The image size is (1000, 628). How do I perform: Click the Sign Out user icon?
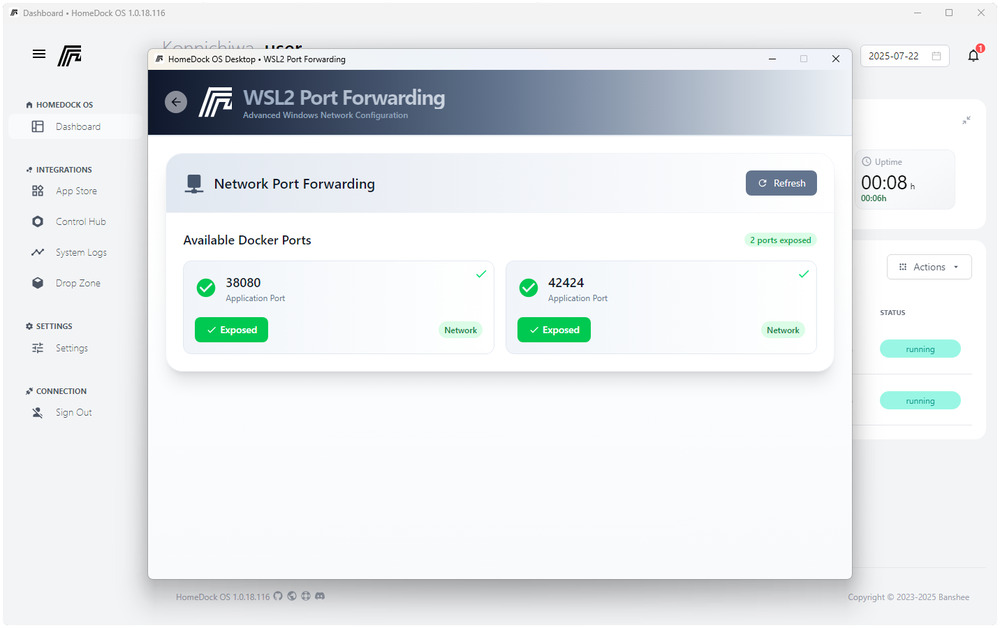tap(38, 413)
